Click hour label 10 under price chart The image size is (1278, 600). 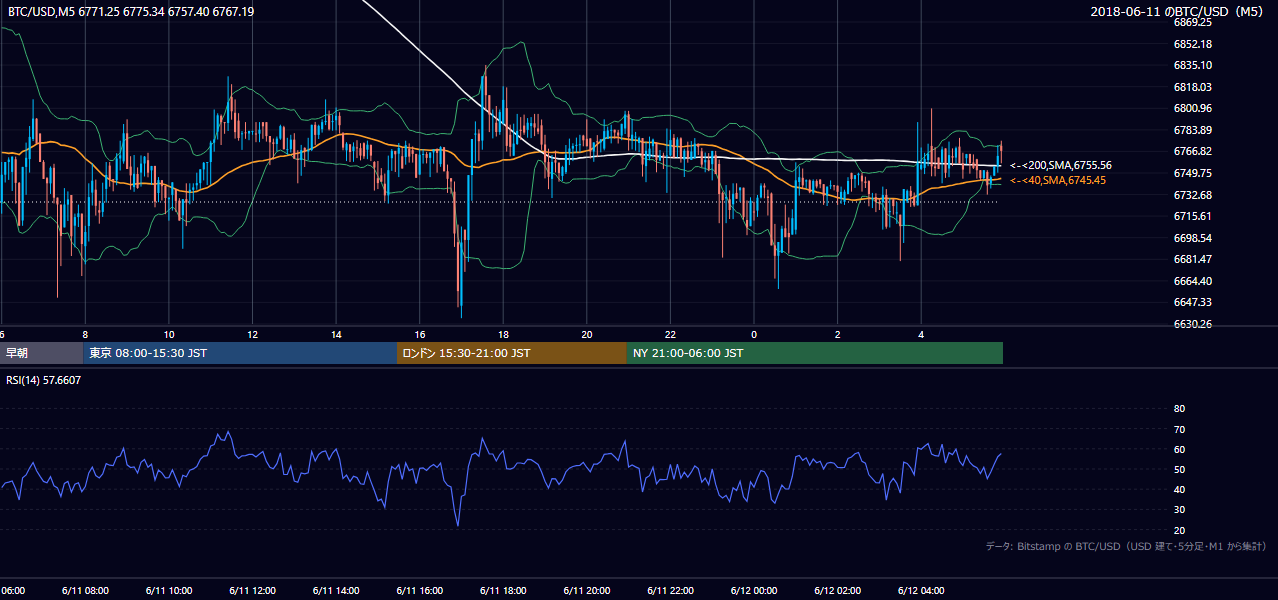169,334
